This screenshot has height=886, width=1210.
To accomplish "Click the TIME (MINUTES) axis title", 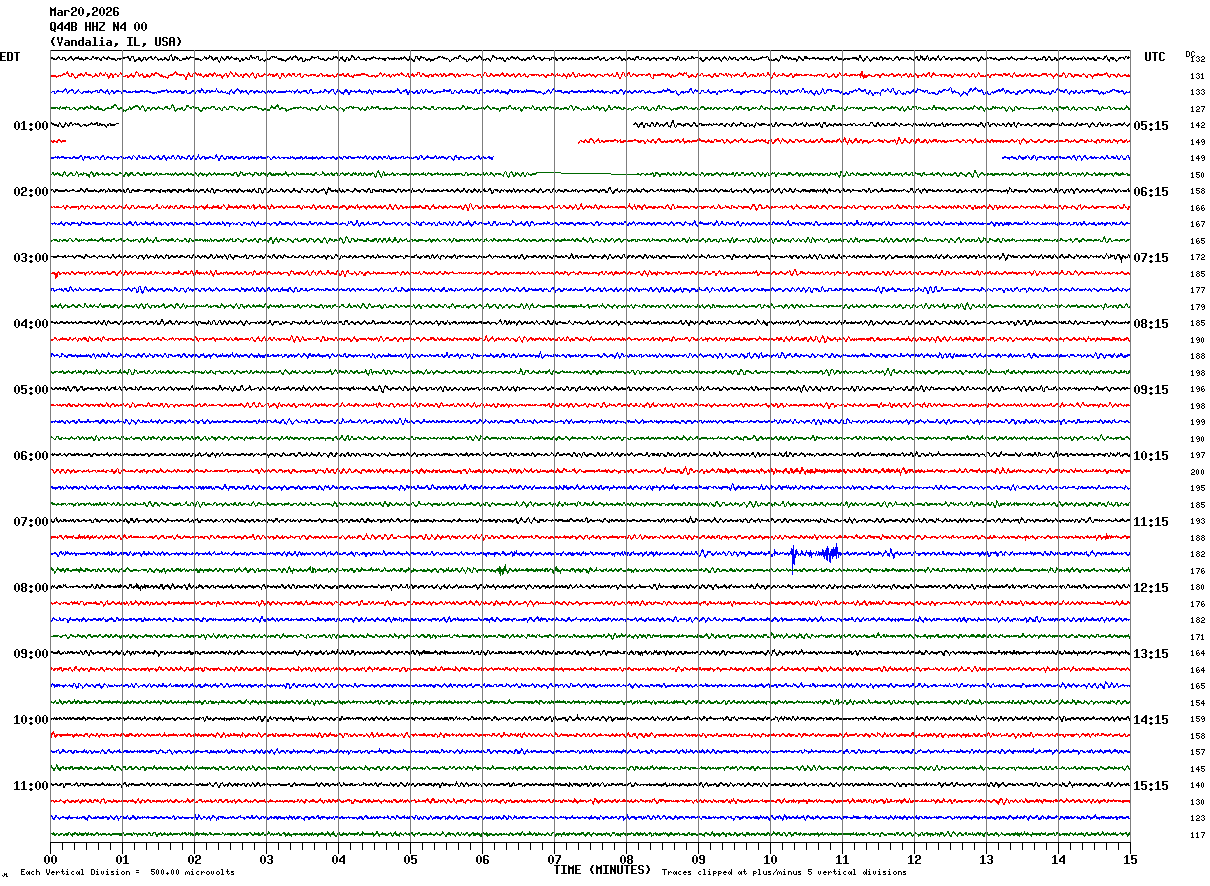I will coord(602,870).
